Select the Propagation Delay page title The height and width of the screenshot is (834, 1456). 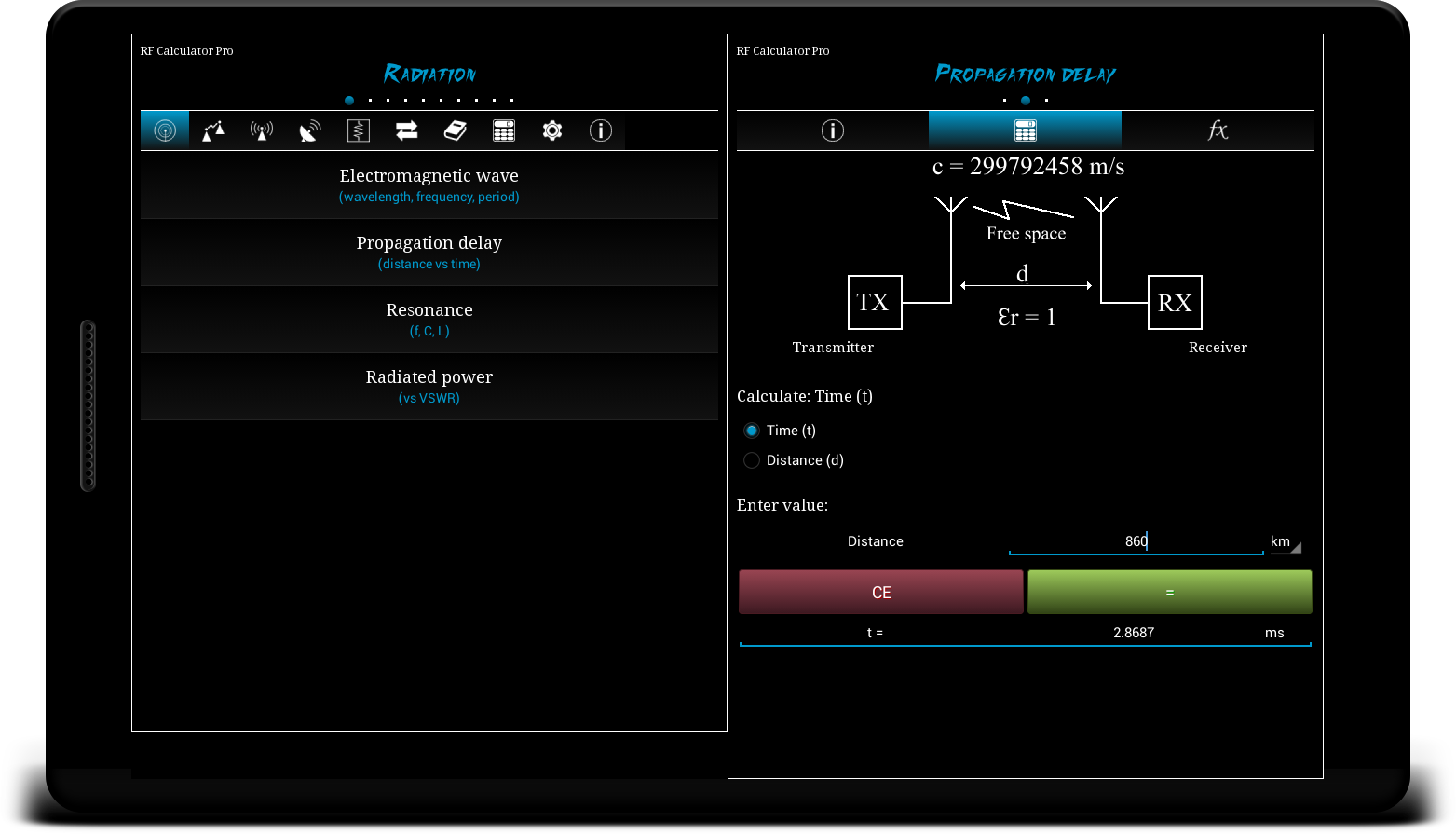click(1026, 74)
